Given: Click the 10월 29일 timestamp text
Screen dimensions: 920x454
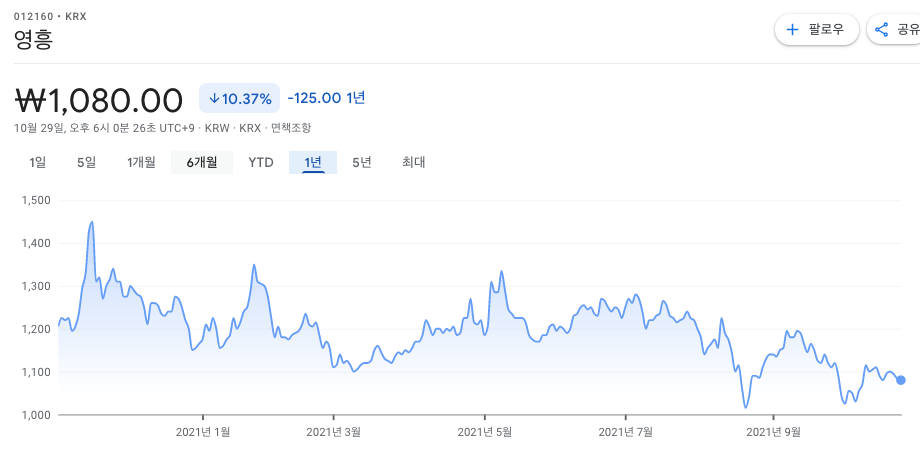Looking at the screenshot, I should (106, 128).
